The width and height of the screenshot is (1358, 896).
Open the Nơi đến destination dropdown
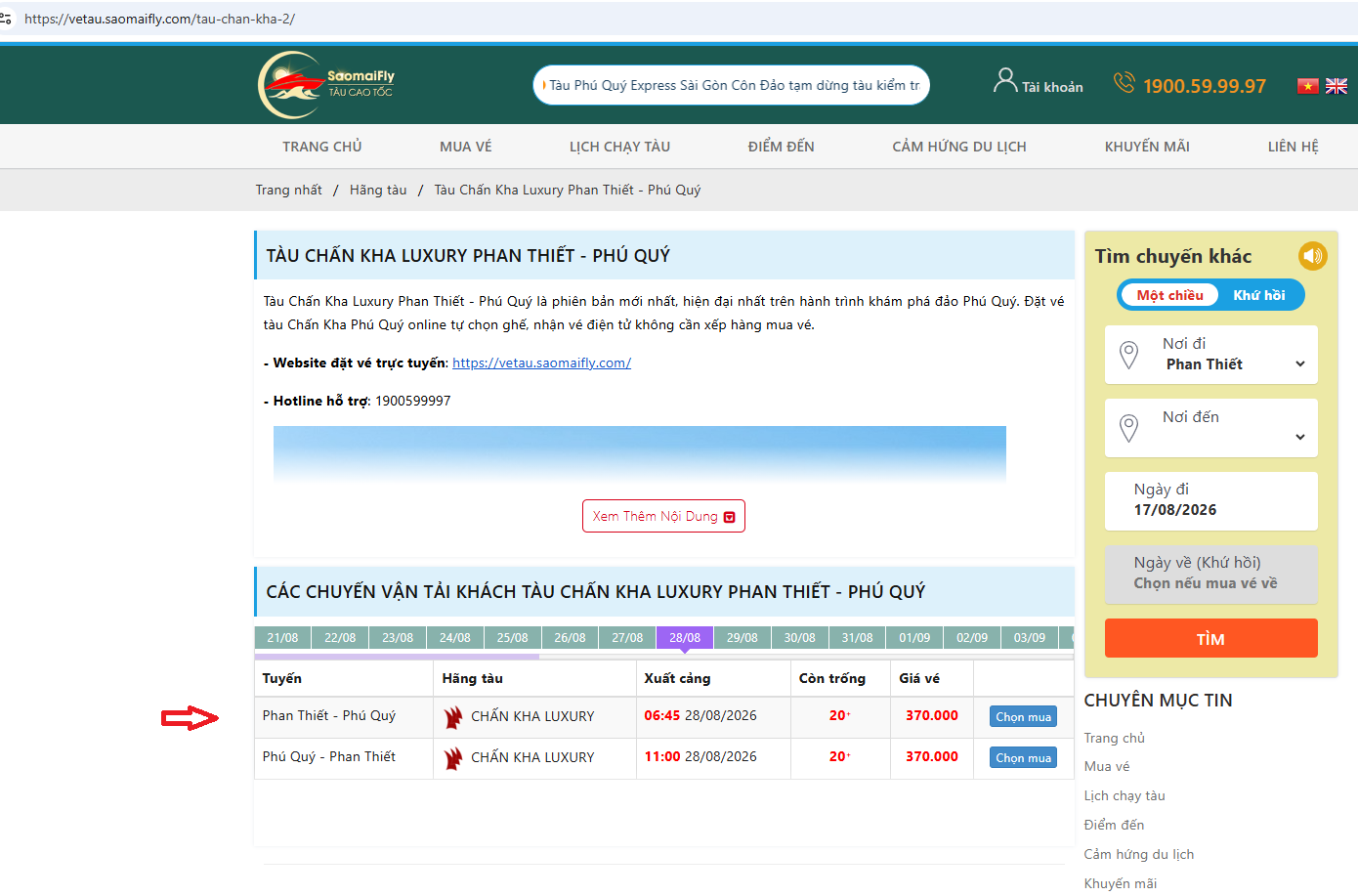coord(1211,428)
